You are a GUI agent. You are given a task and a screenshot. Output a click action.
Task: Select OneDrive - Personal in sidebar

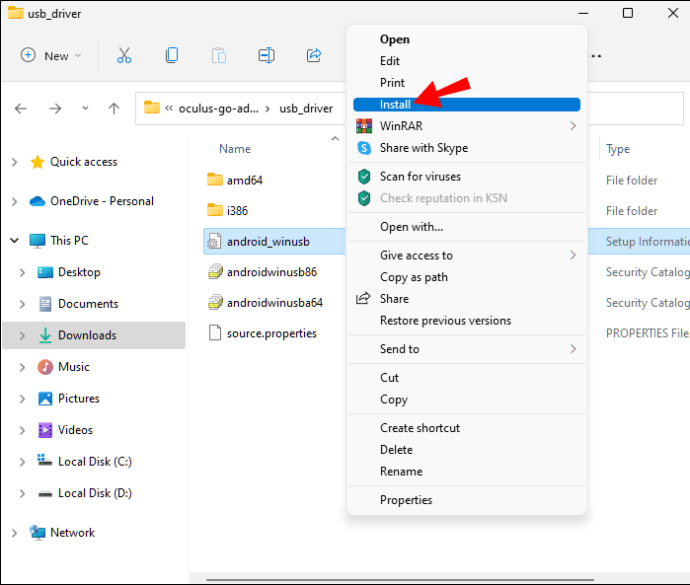[102, 201]
